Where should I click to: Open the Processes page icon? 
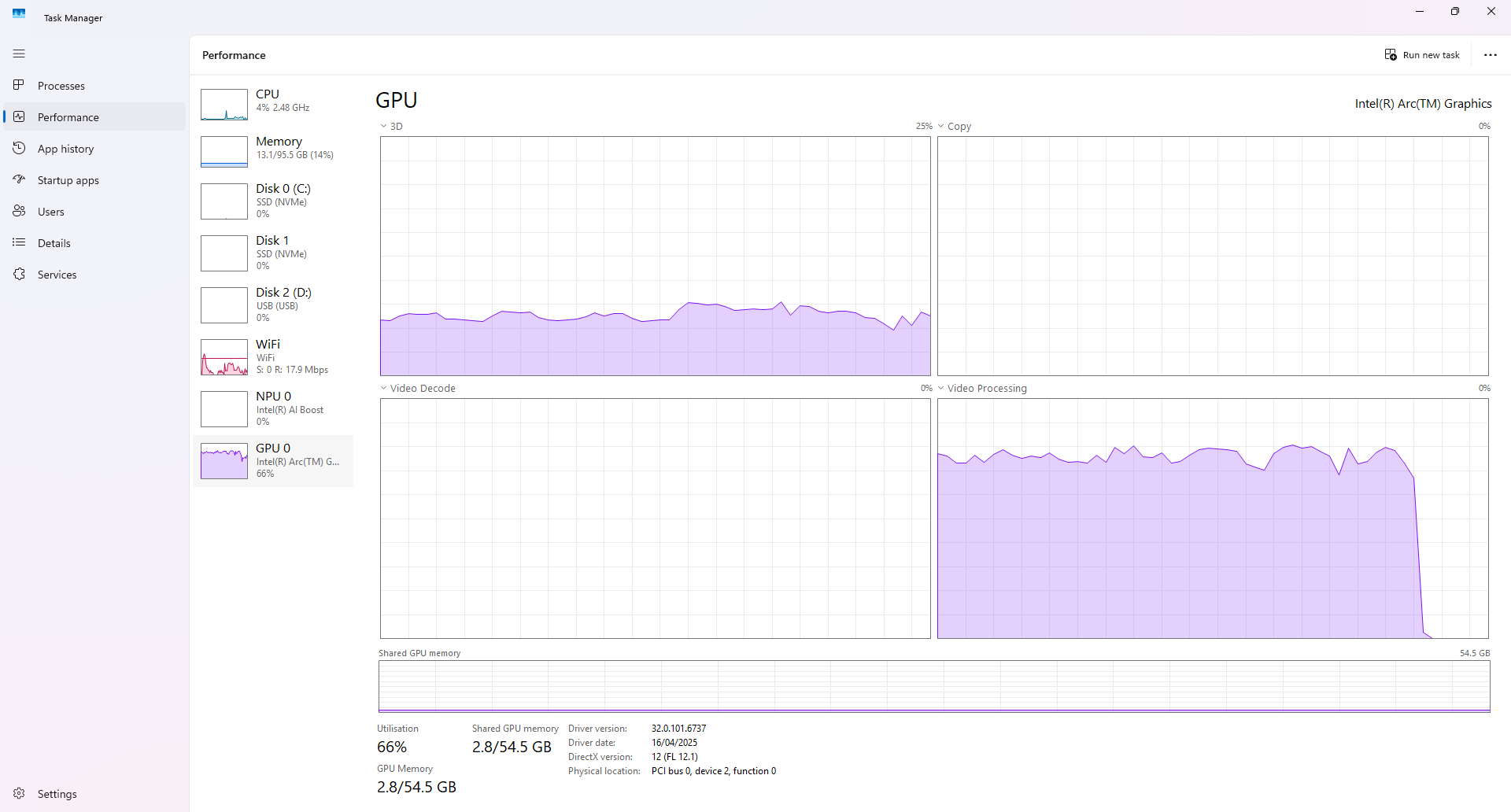point(19,85)
